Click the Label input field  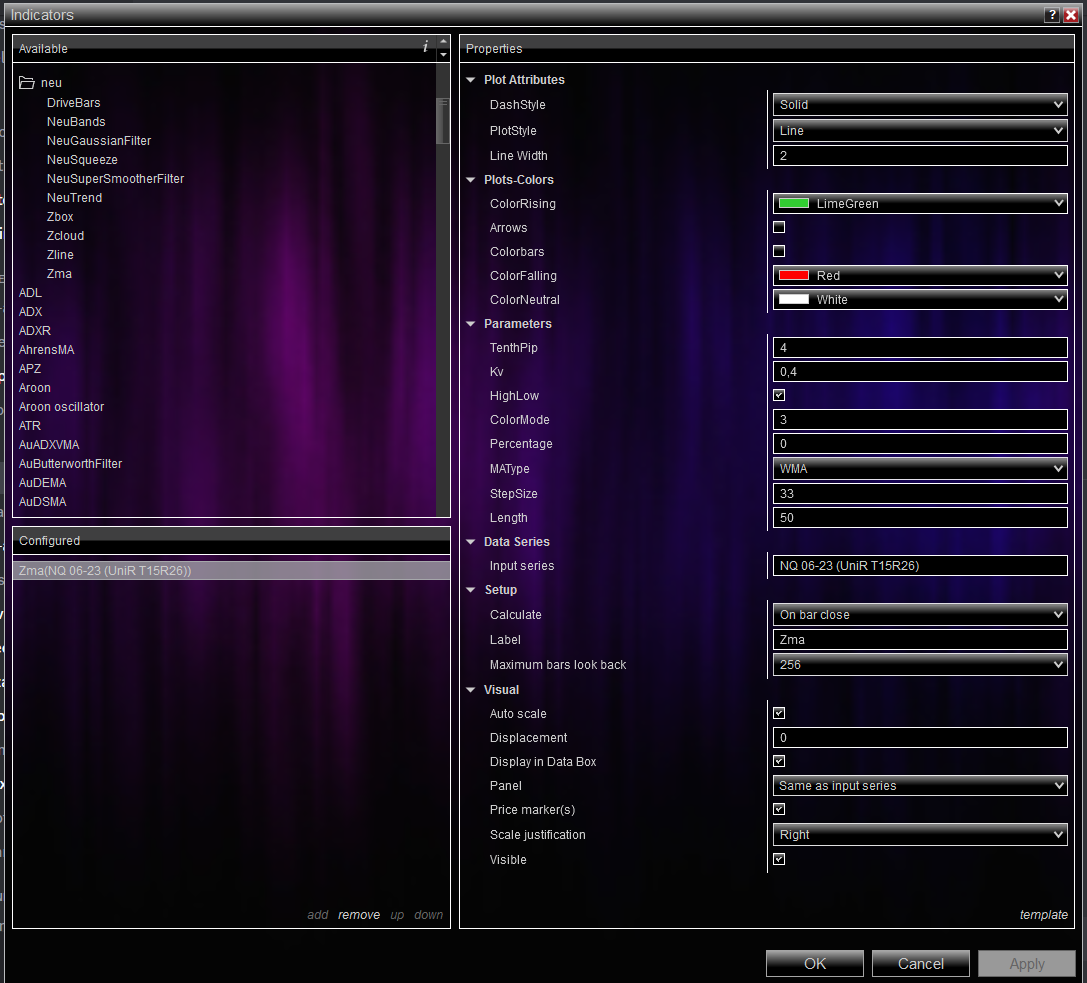[x=920, y=640]
